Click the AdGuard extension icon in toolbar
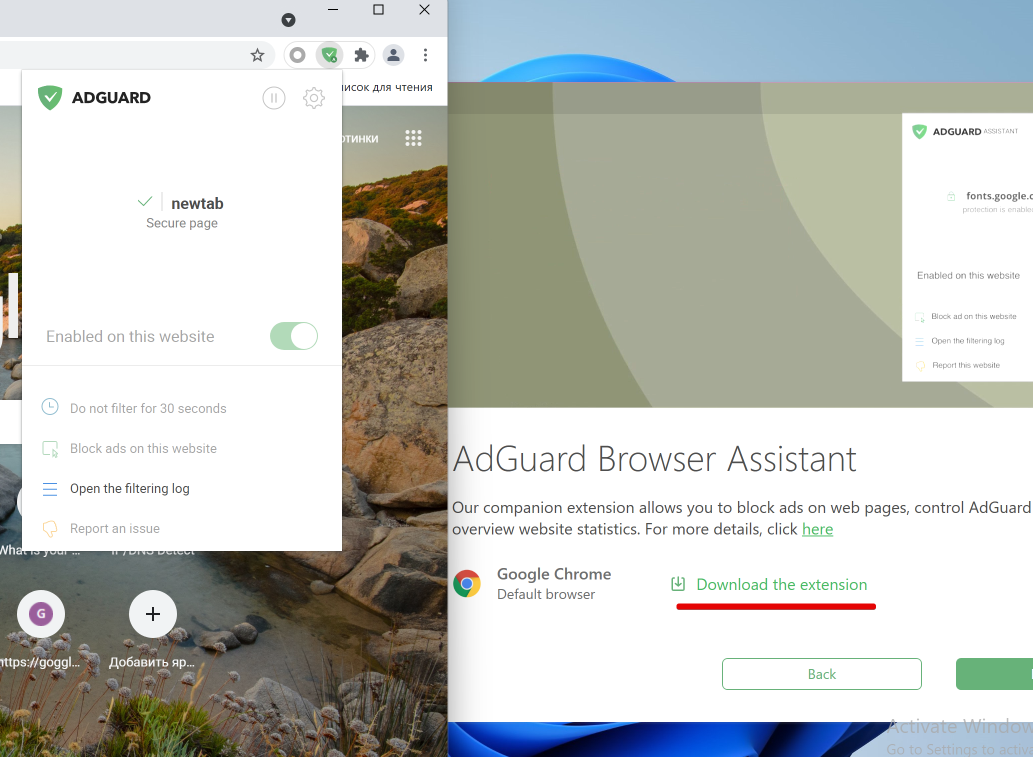This screenshot has width=1033, height=757. click(x=329, y=55)
